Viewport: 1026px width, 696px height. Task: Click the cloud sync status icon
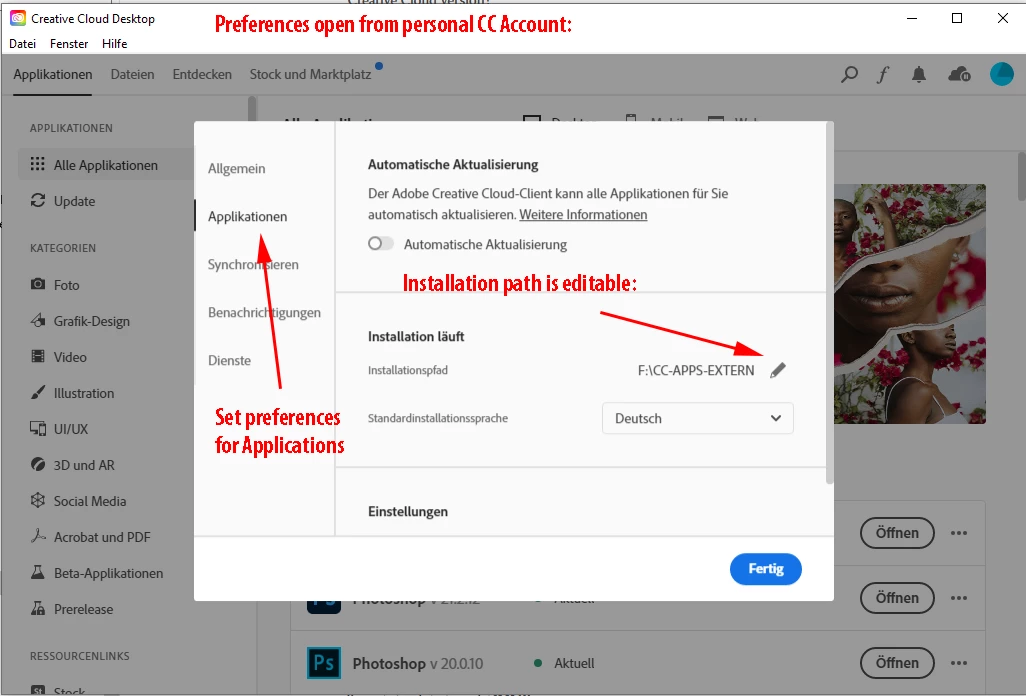click(x=959, y=75)
